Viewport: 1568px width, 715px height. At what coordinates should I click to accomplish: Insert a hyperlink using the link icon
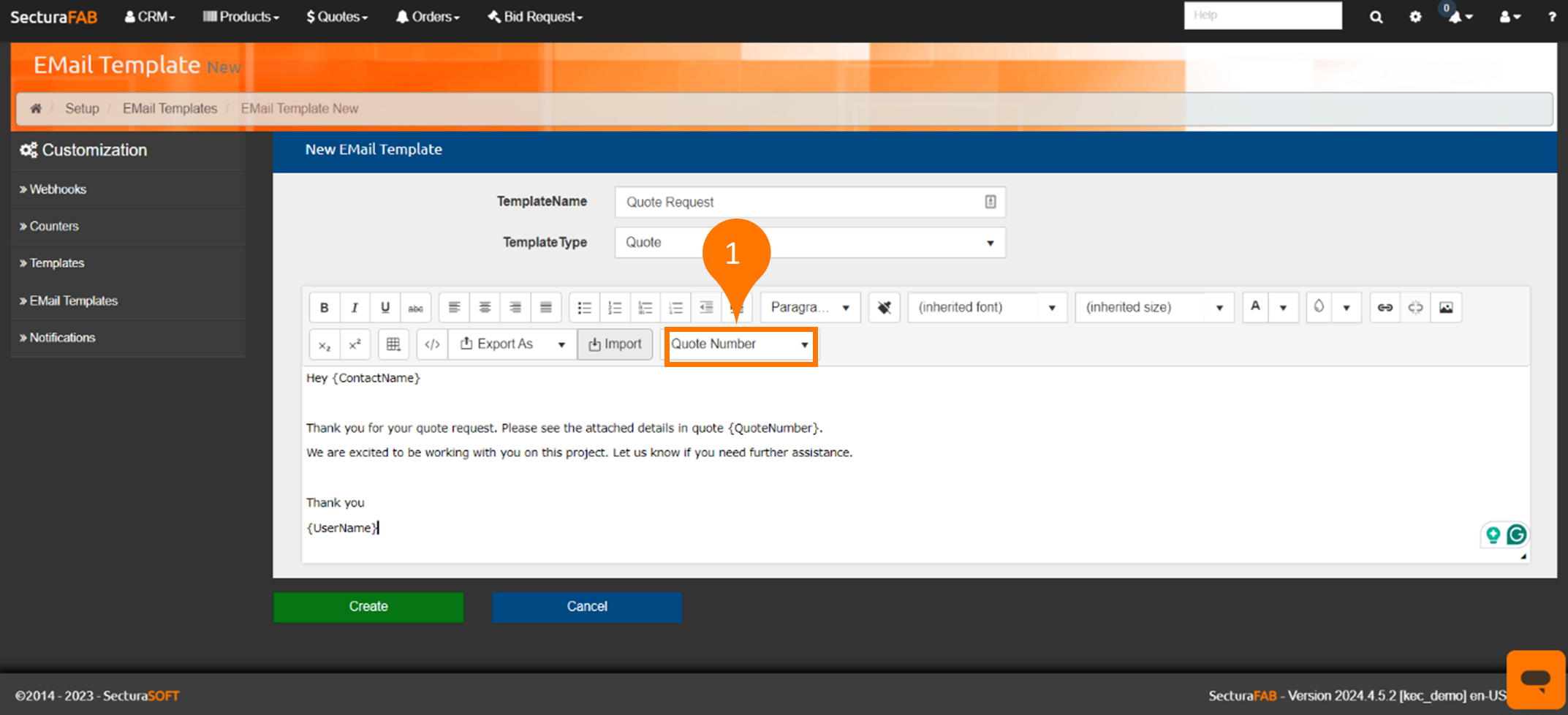[1385, 308]
